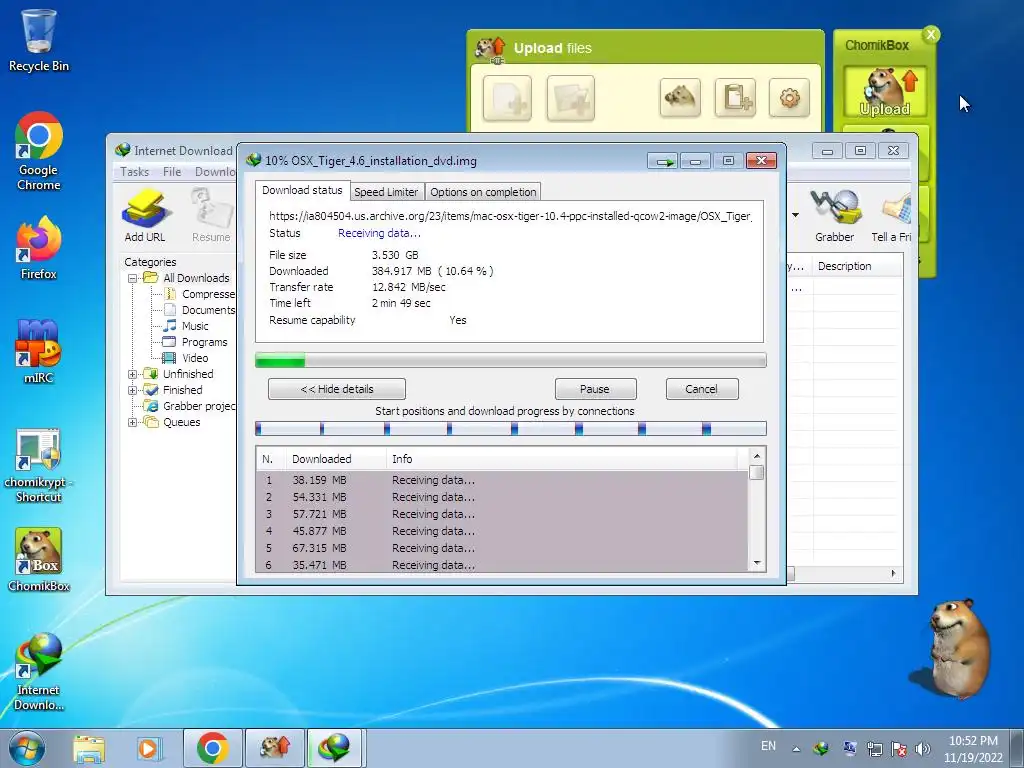Screen dimensions: 1024x768
Task: Click volume icon in system tray
Action: 923,748
